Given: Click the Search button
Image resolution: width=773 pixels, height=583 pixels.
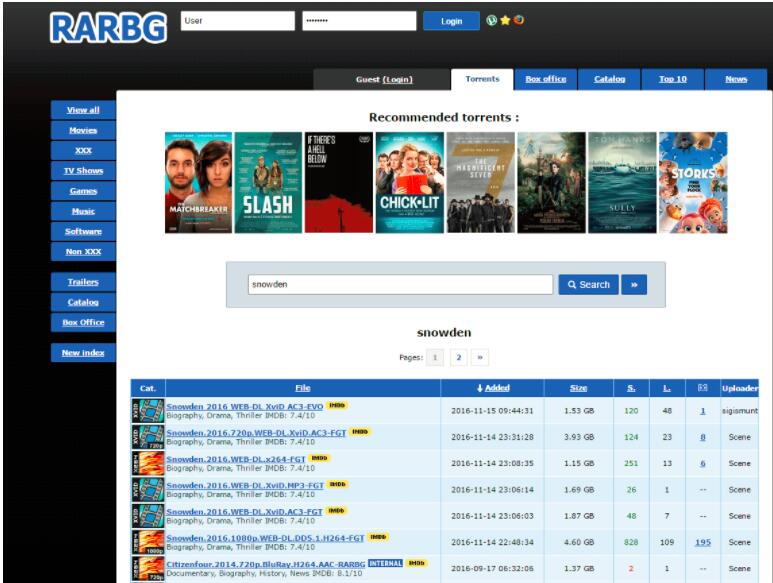Looking at the screenshot, I should 588,284.
